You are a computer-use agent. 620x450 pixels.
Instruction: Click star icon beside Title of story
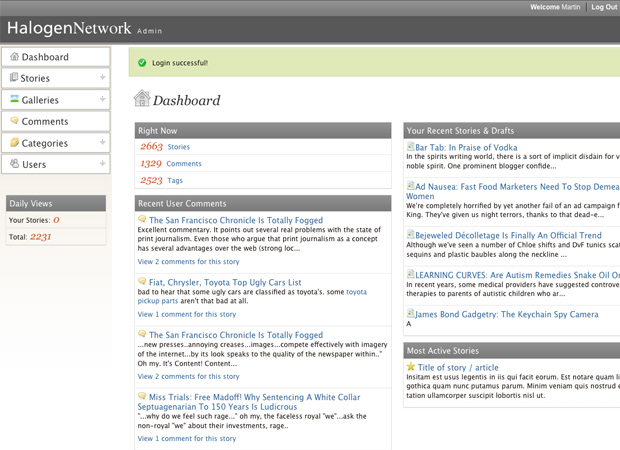tap(411, 367)
